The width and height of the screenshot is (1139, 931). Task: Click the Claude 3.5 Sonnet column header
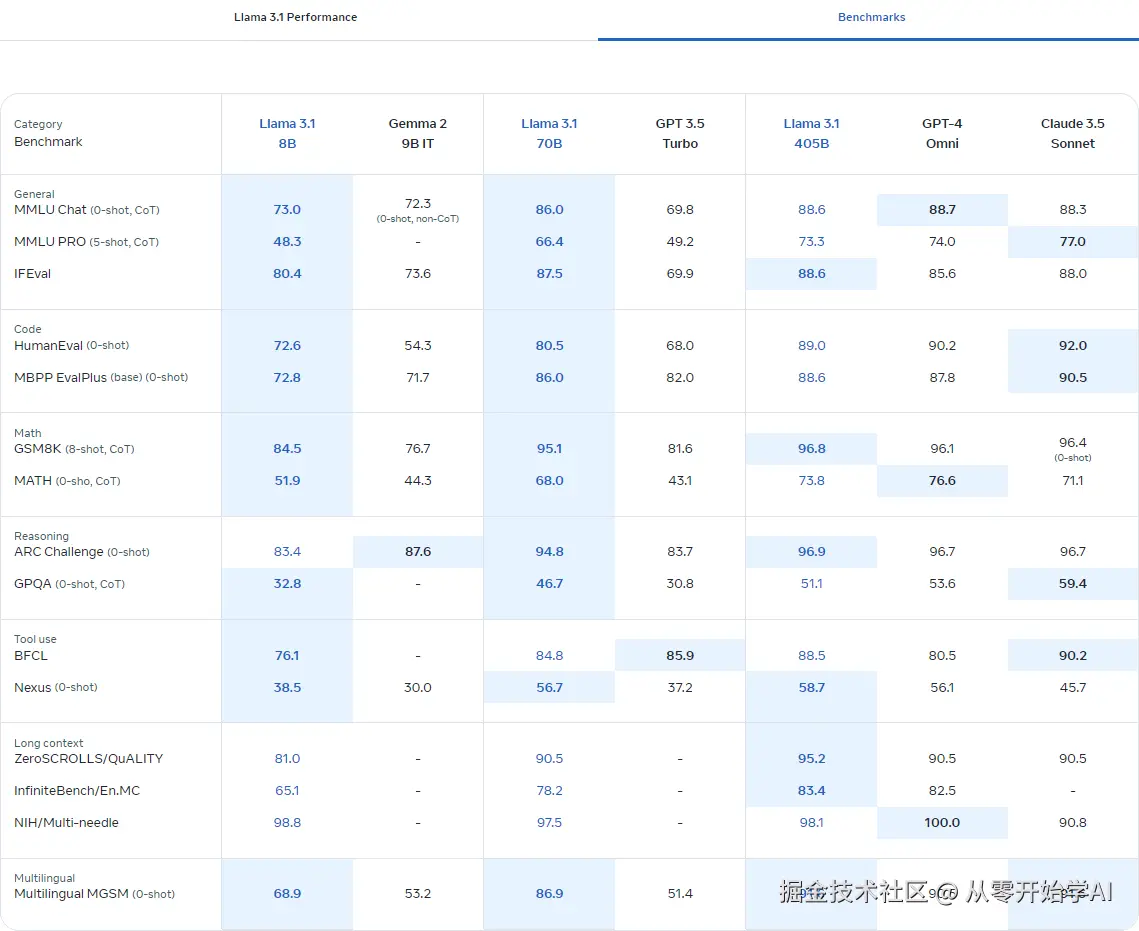1072,134
